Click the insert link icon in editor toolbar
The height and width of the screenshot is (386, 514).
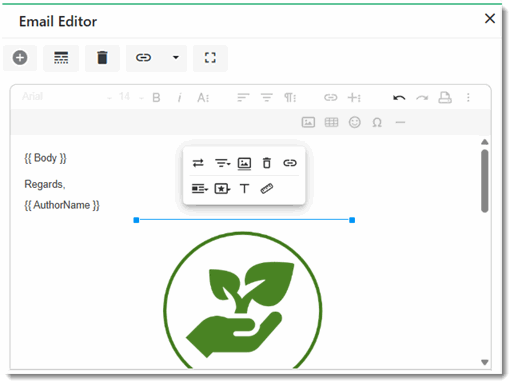[331, 98]
